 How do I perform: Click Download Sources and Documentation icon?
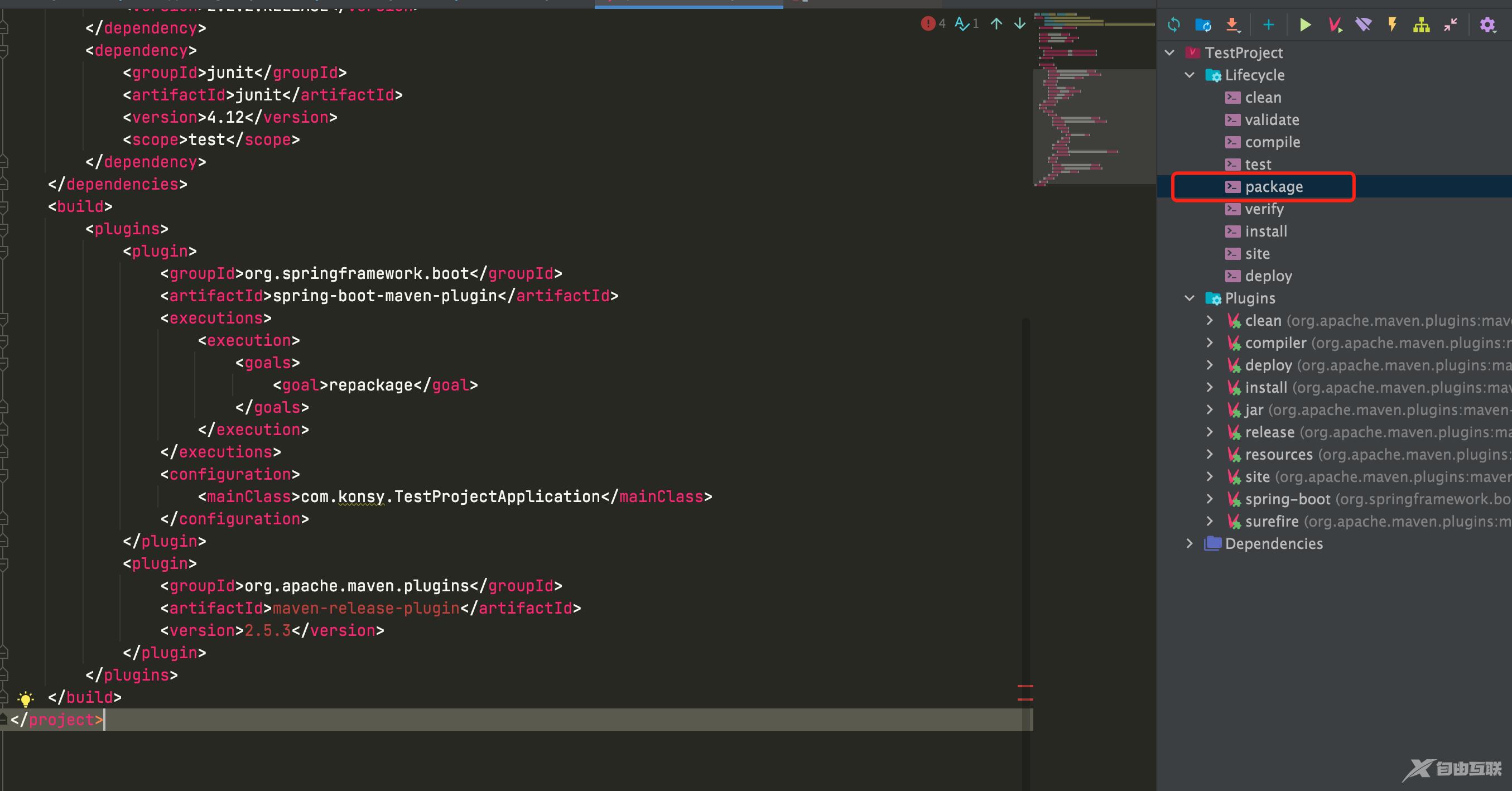[x=1232, y=25]
